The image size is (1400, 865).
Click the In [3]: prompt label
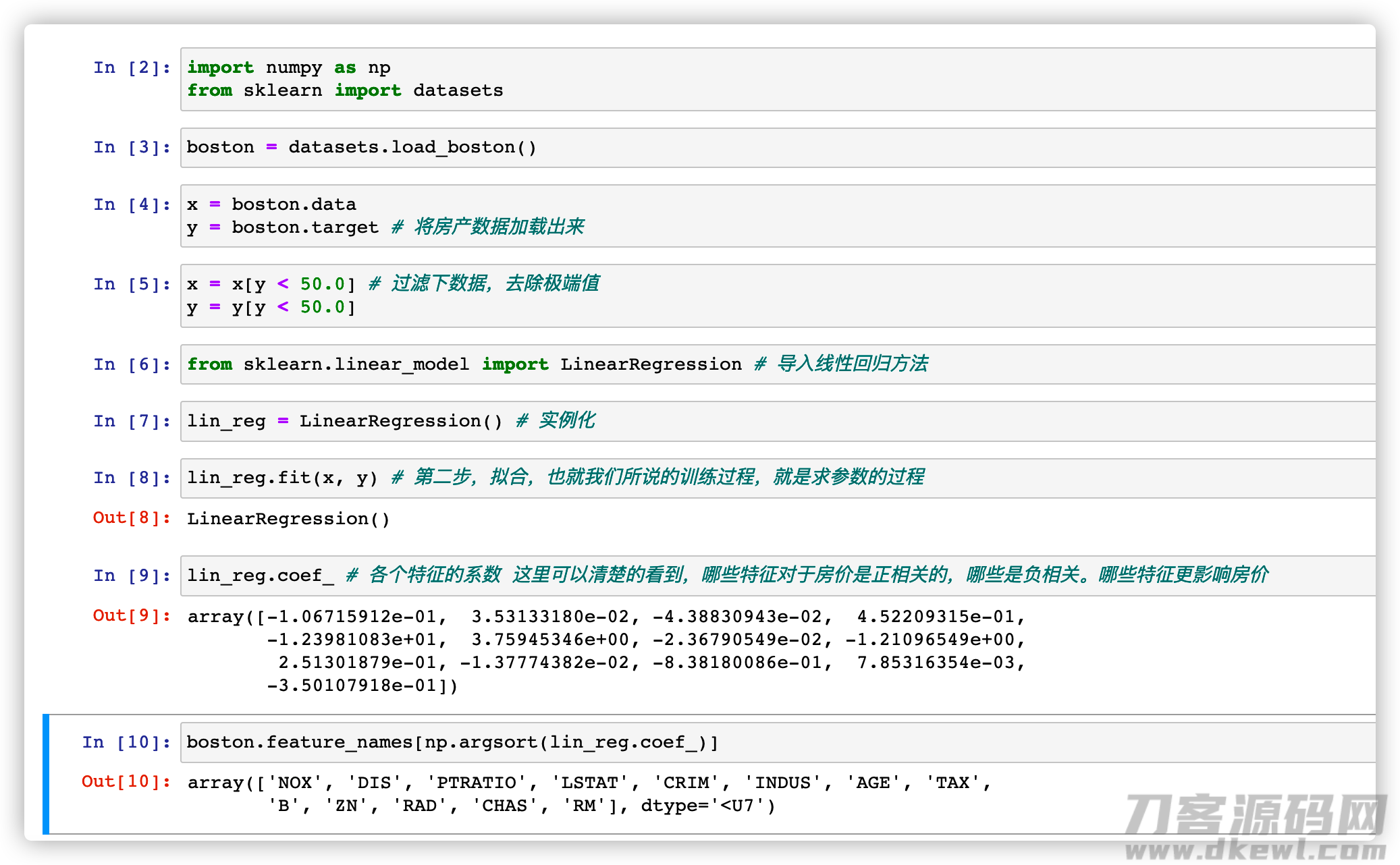[132, 147]
